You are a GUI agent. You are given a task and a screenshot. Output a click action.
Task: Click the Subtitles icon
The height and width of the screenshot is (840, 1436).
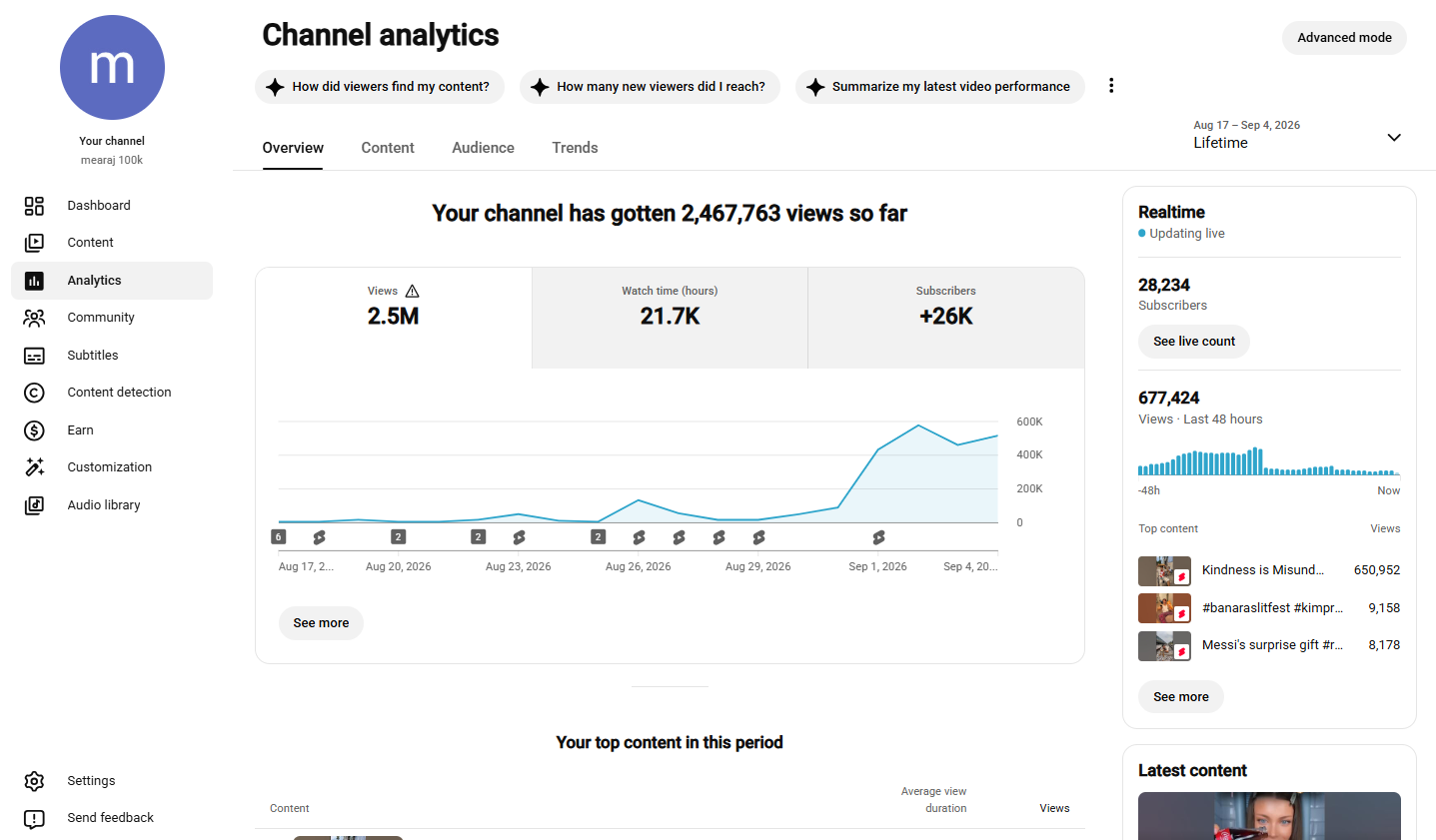34,356
